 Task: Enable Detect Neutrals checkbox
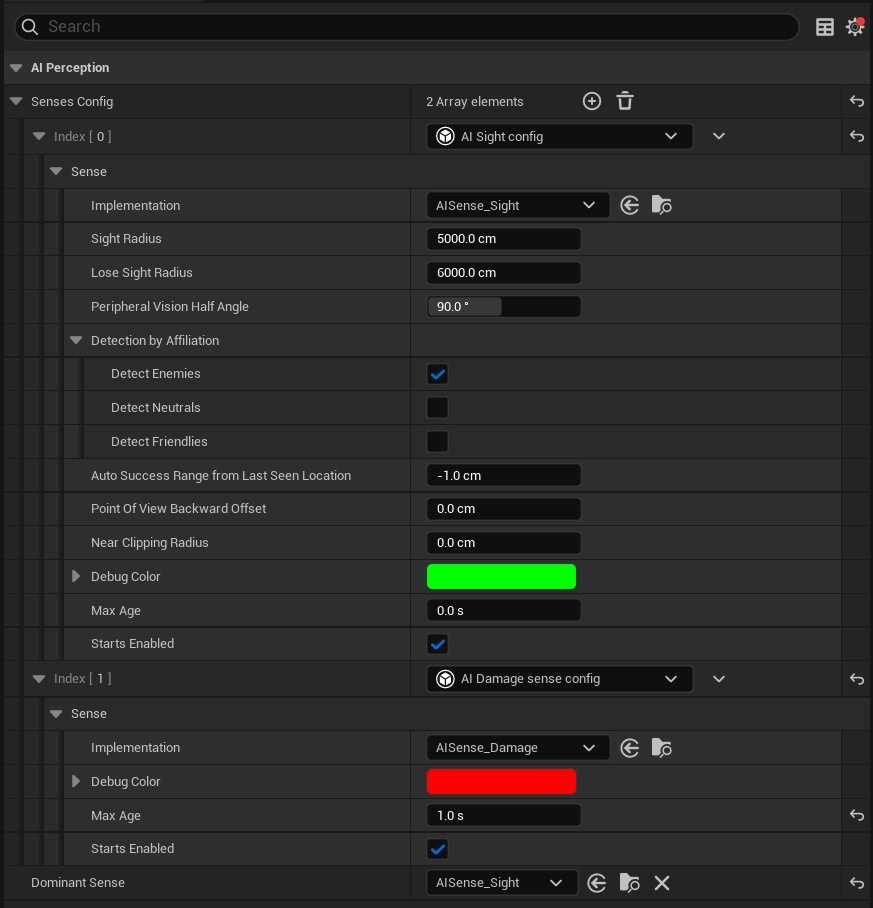coord(437,408)
